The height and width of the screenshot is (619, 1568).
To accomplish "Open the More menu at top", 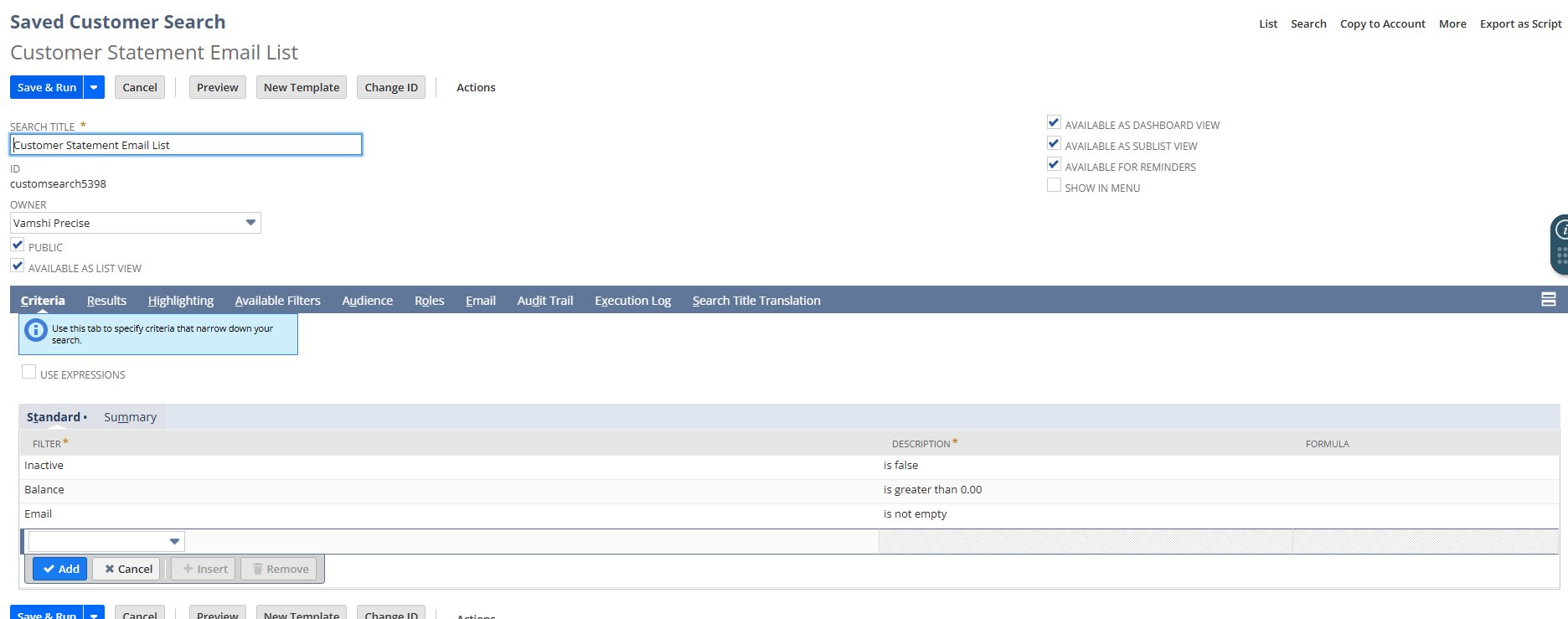I will pyautogui.click(x=1452, y=23).
